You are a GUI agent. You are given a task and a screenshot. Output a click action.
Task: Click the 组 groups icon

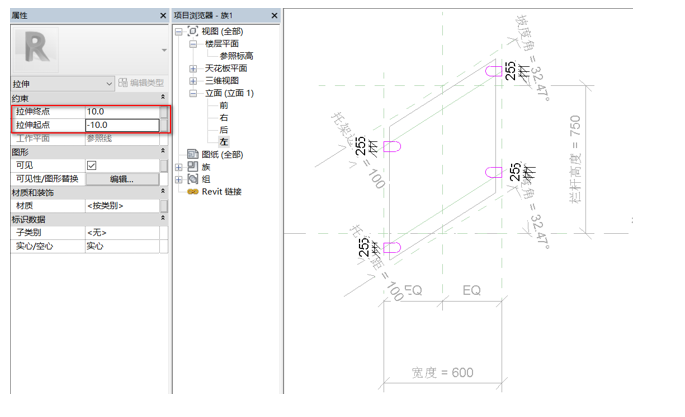[x=193, y=179]
